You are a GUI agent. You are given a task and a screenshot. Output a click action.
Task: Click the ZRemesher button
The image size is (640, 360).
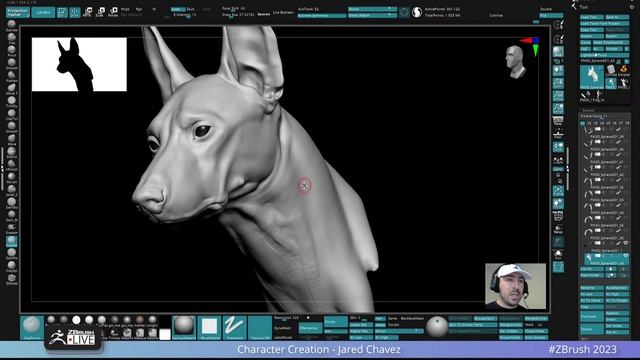(310, 327)
